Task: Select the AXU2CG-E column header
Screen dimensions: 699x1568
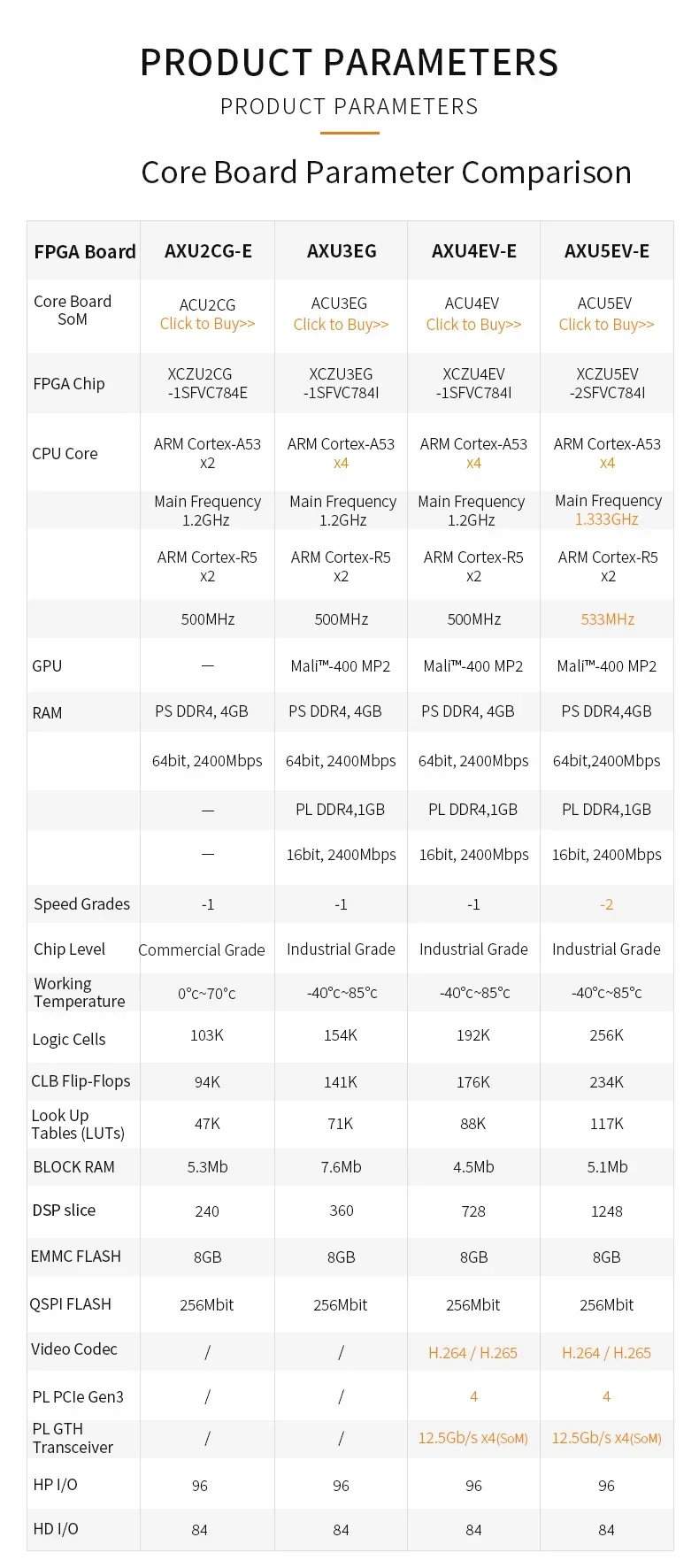Action: pyautogui.click(x=208, y=251)
